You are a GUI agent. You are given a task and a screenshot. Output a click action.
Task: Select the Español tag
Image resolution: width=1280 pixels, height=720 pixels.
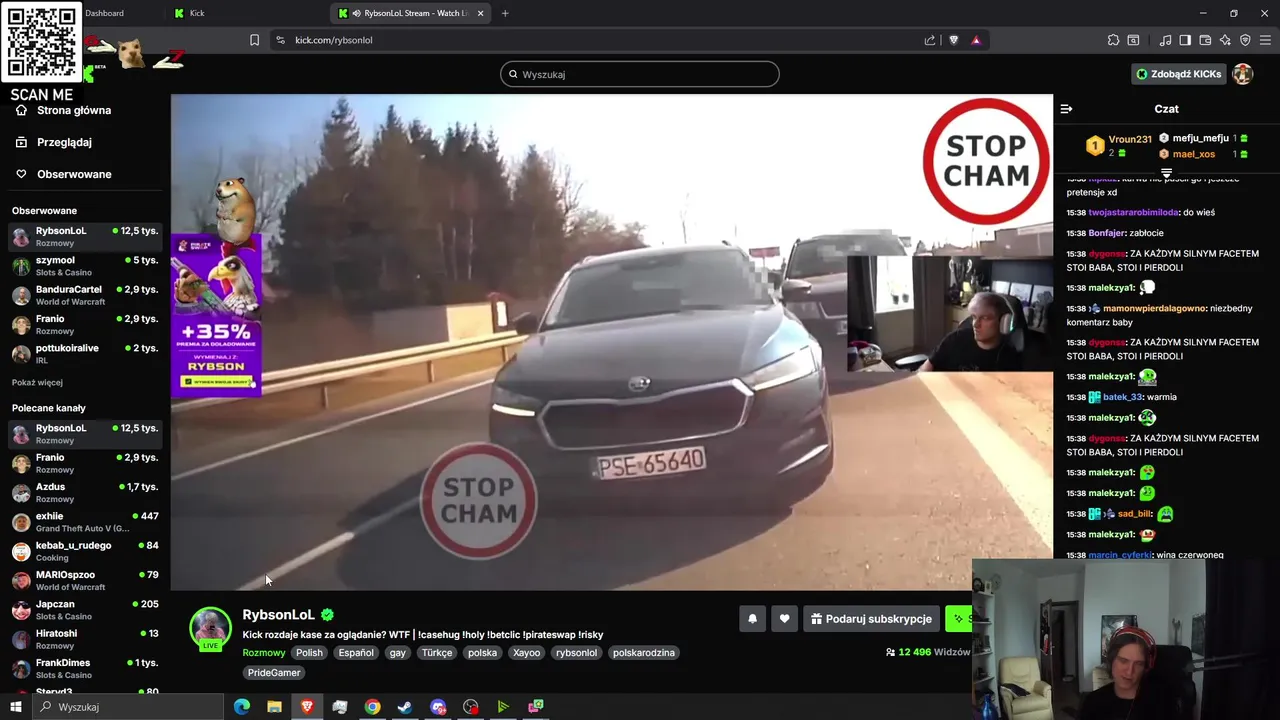point(356,652)
